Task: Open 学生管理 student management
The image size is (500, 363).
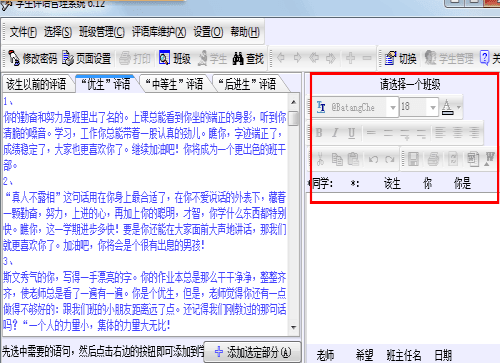Action: click(449, 59)
